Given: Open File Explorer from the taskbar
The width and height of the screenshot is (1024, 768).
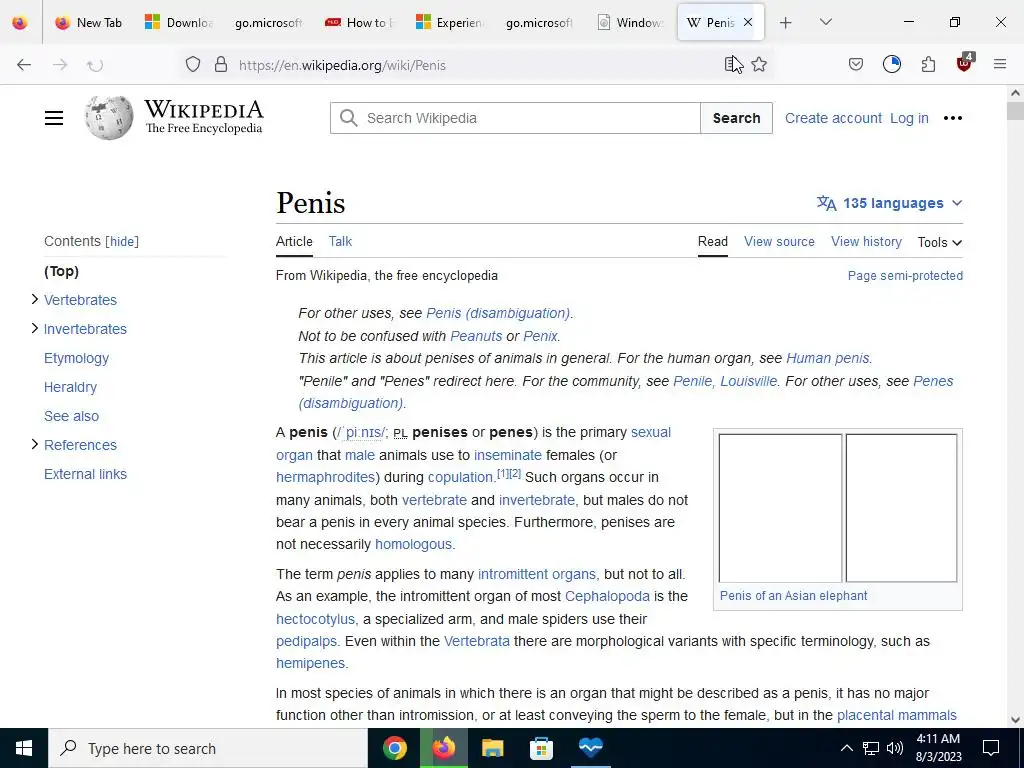Looking at the screenshot, I should (492, 748).
